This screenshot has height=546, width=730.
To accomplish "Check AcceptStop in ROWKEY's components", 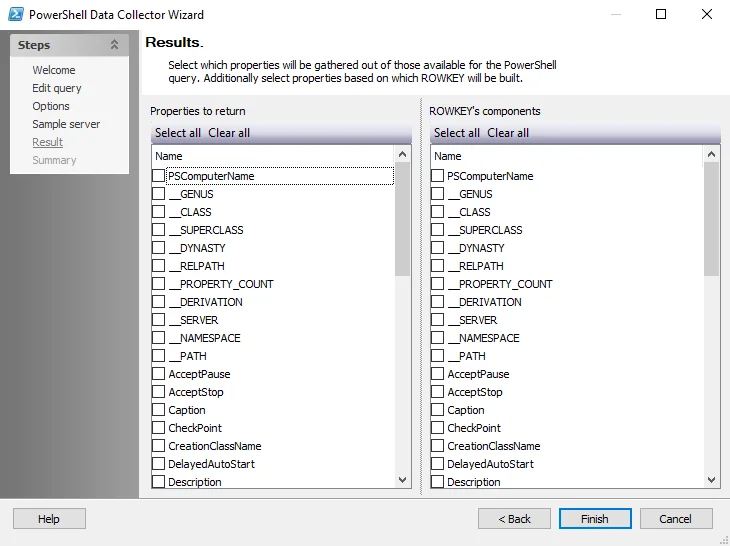I will pyautogui.click(x=438, y=392).
